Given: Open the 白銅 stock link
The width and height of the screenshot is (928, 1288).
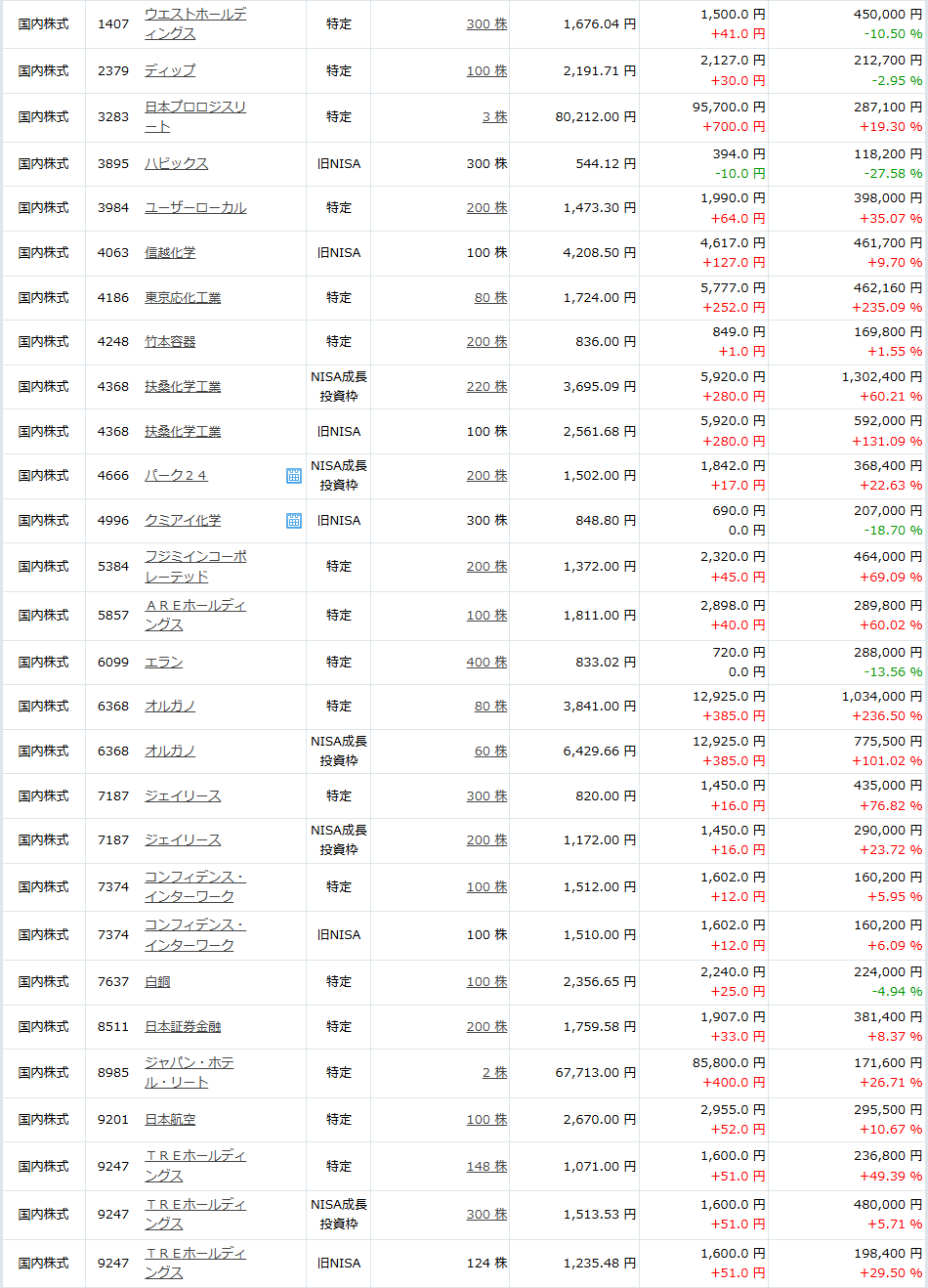Looking at the screenshot, I should pos(157,981).
